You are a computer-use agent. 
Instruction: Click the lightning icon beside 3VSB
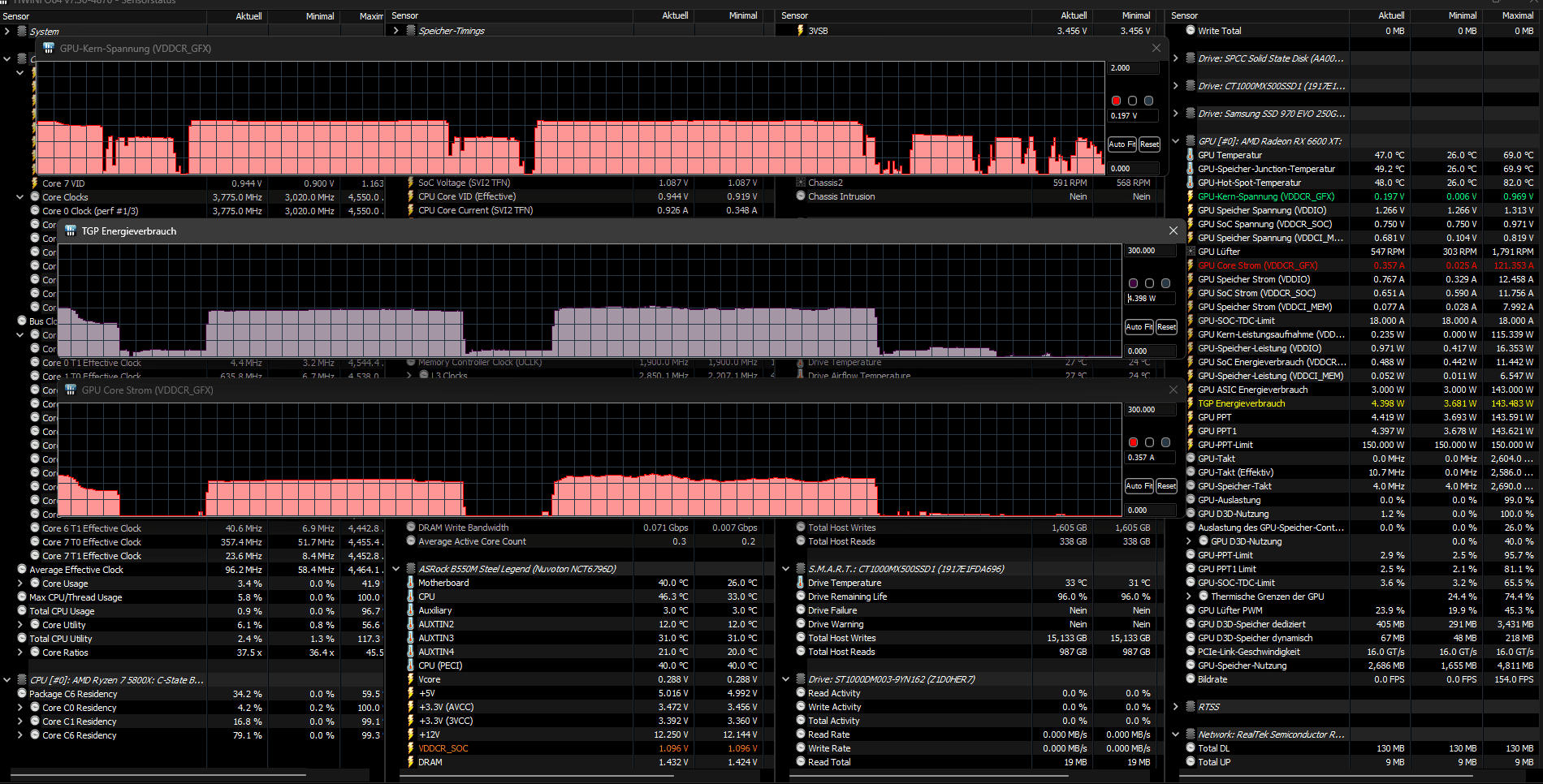click(x=801, y=31)
